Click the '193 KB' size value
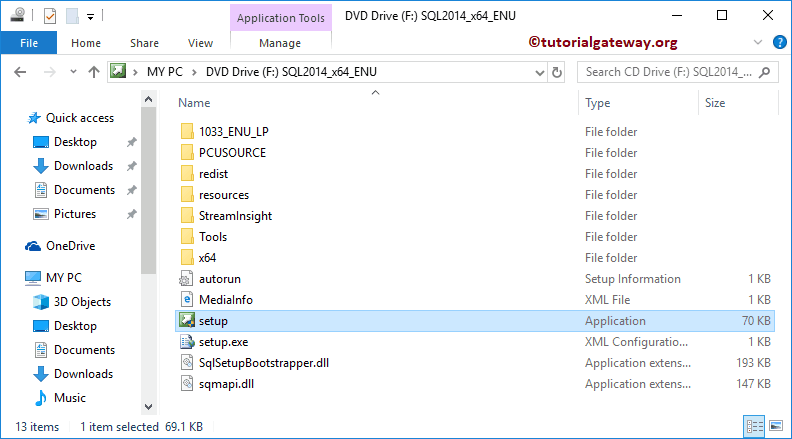This screenshot has height=439, width=792. 753,363
